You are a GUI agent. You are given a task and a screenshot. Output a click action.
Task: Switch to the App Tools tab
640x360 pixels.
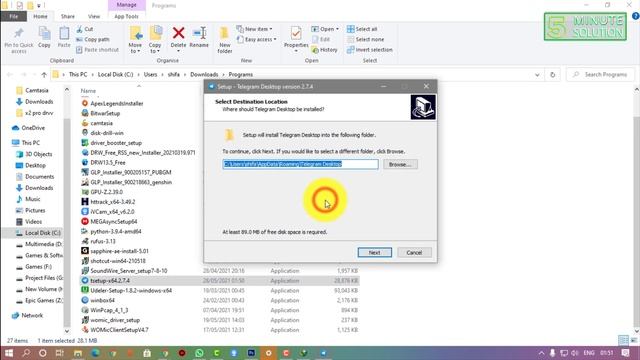click(126, 16)
